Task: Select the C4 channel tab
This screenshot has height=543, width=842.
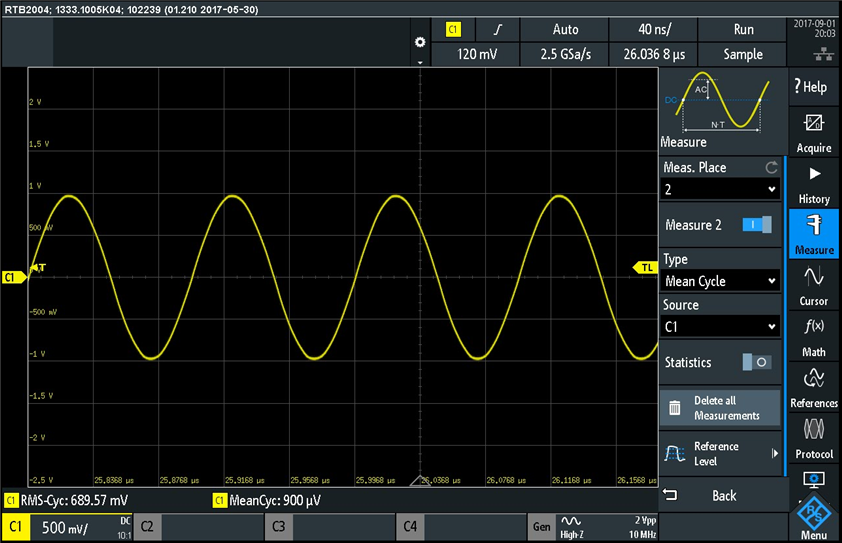Action: click(x=460, y=526)
